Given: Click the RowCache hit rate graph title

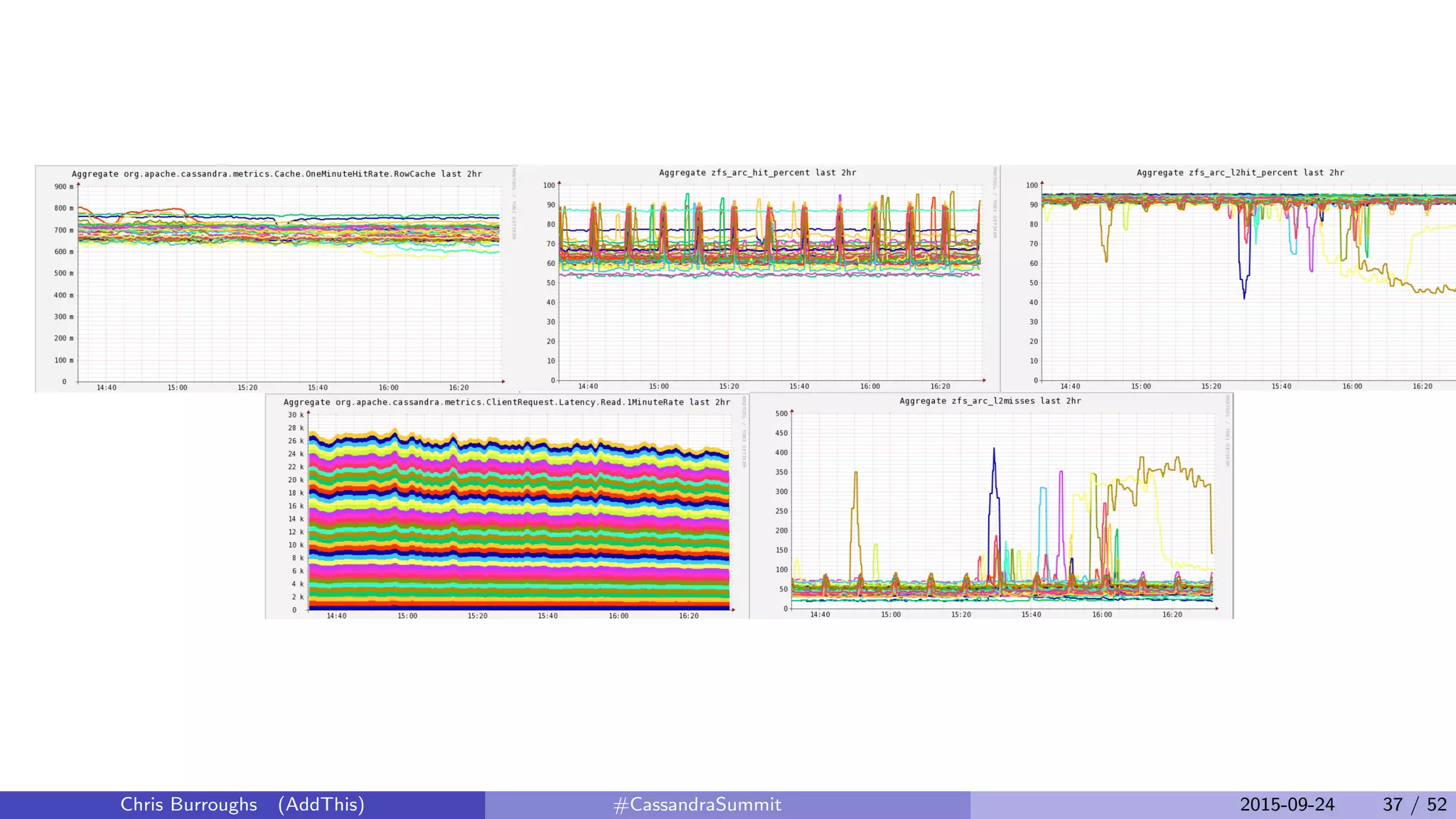Looking at the screenshot, I should tap(277, 174).
